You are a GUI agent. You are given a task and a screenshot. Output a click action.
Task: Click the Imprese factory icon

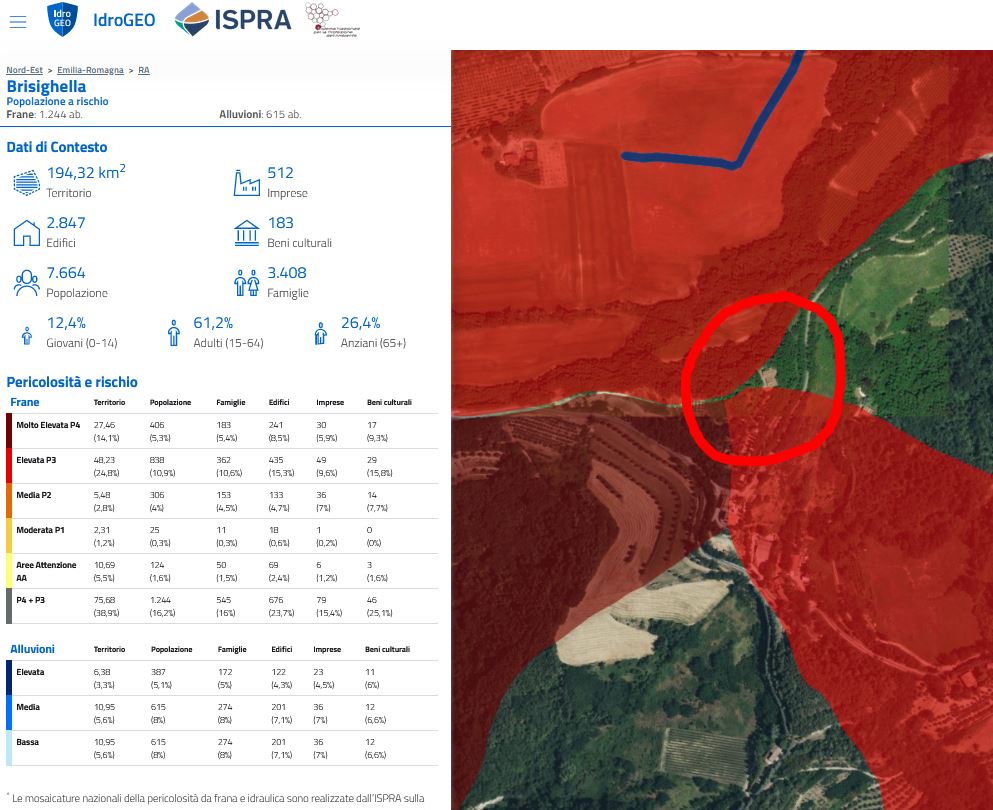tap(247, 182)
